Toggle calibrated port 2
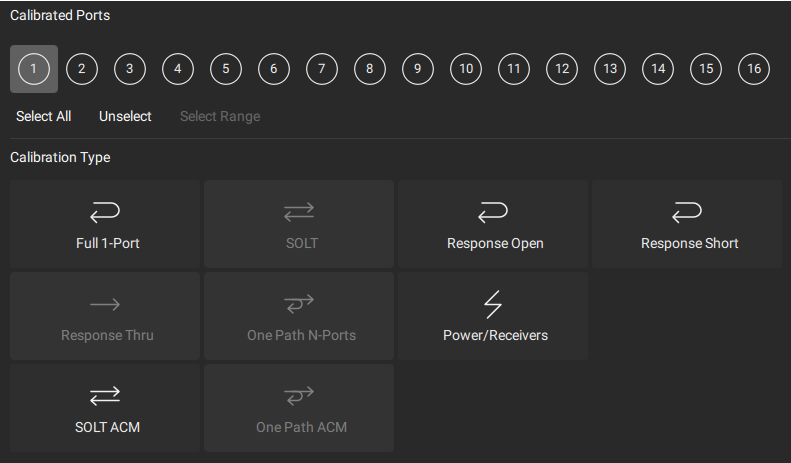 [82, 69]
